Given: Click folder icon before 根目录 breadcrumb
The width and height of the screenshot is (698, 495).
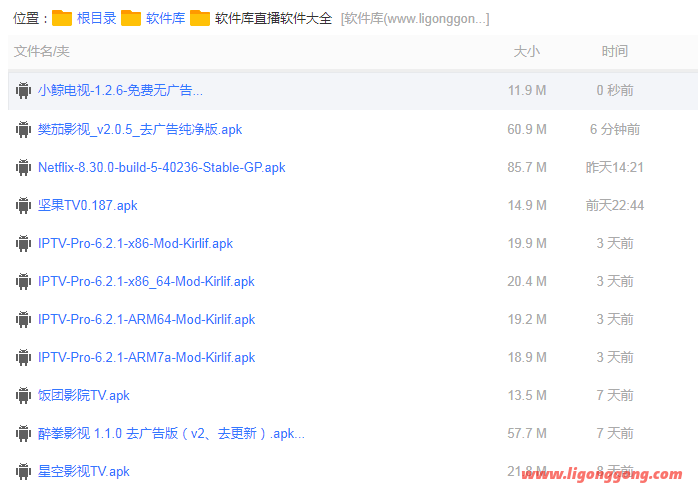Looking at the screenshot, I should point(62,18).
